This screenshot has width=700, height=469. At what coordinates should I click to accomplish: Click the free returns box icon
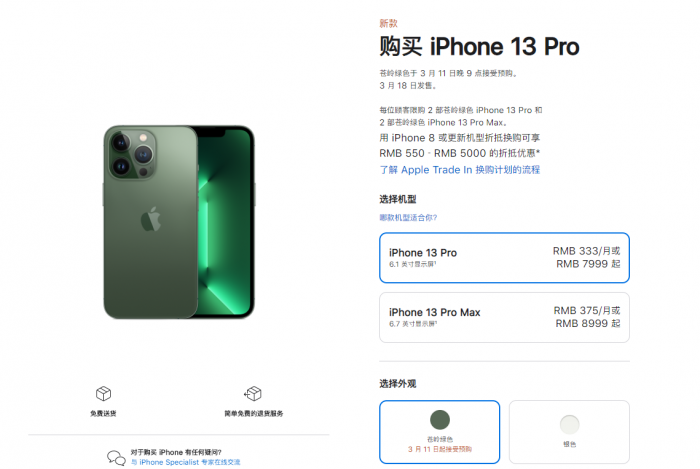(x=253, y=394)
